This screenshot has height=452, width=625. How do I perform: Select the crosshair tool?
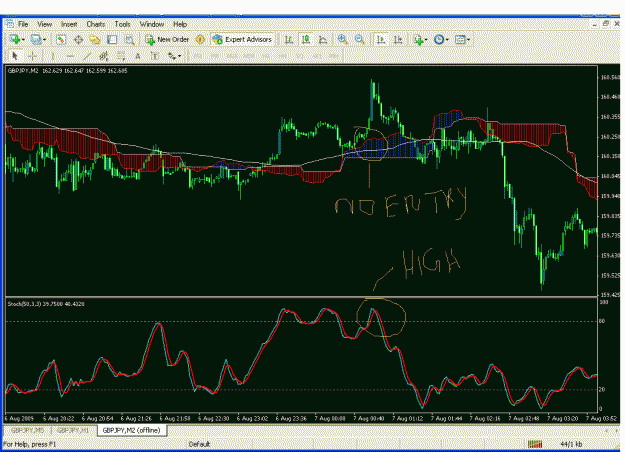point(33,56)
